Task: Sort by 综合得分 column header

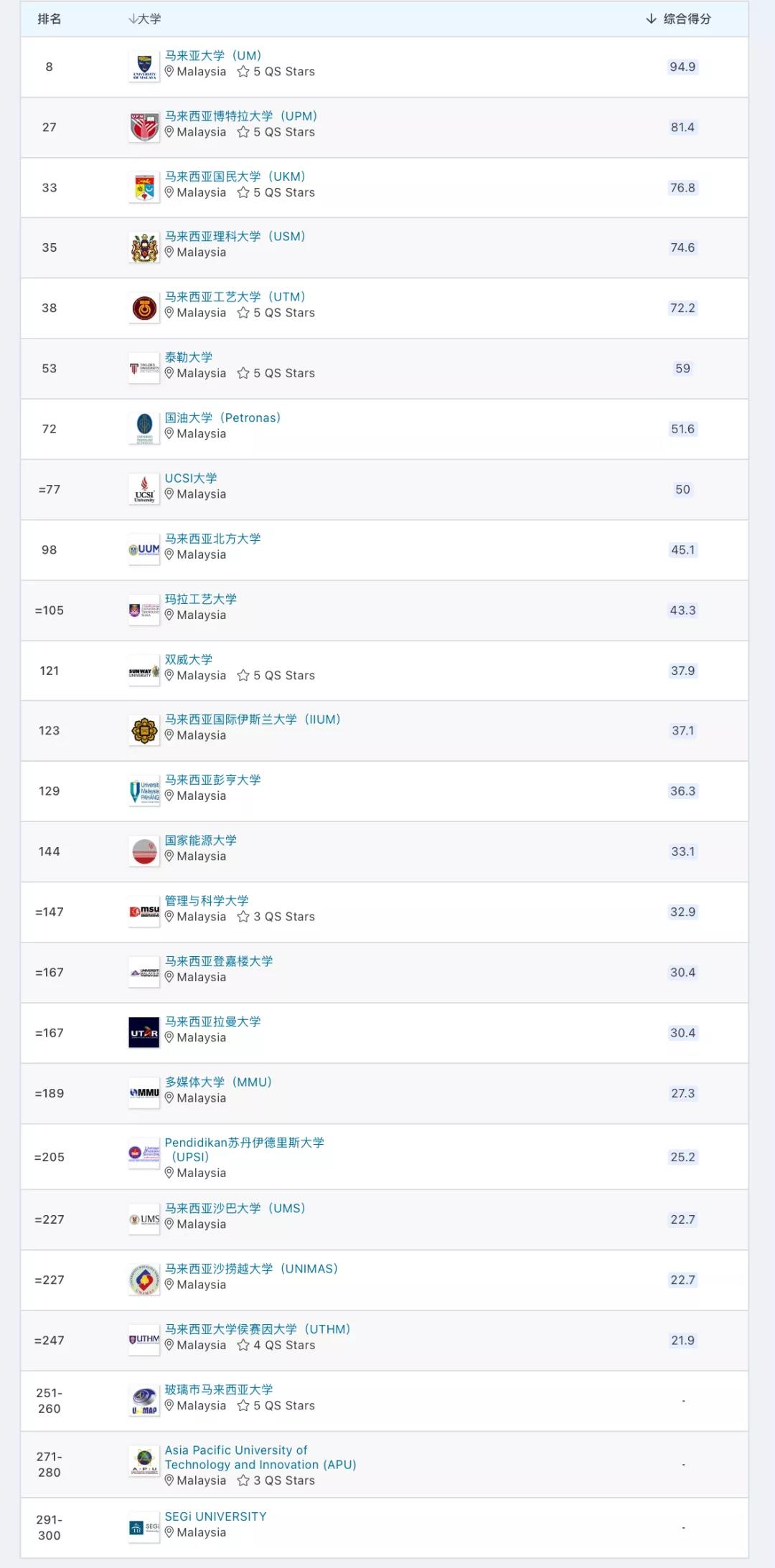Action: [678, 19]
